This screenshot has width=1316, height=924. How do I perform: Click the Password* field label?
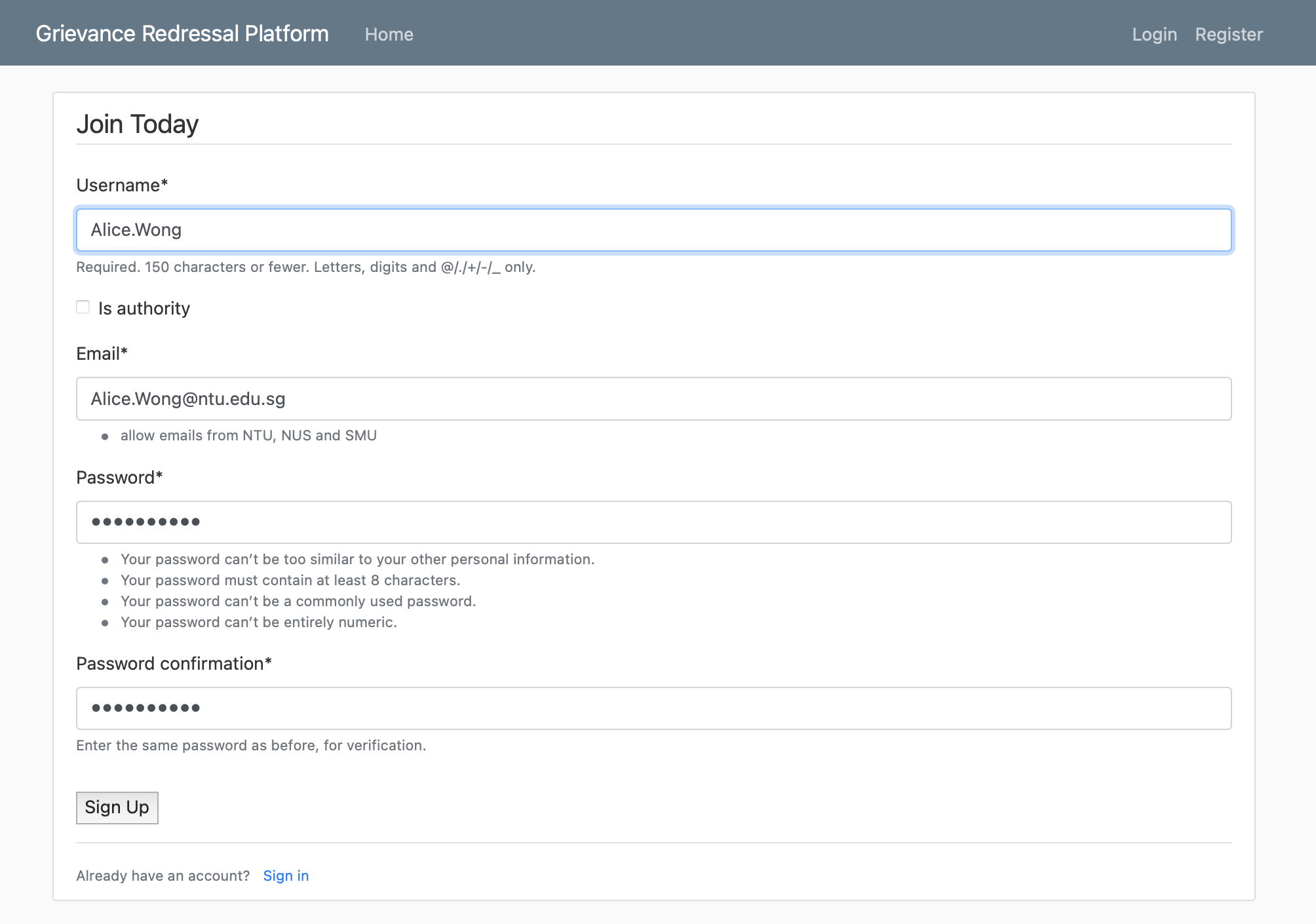119,478
